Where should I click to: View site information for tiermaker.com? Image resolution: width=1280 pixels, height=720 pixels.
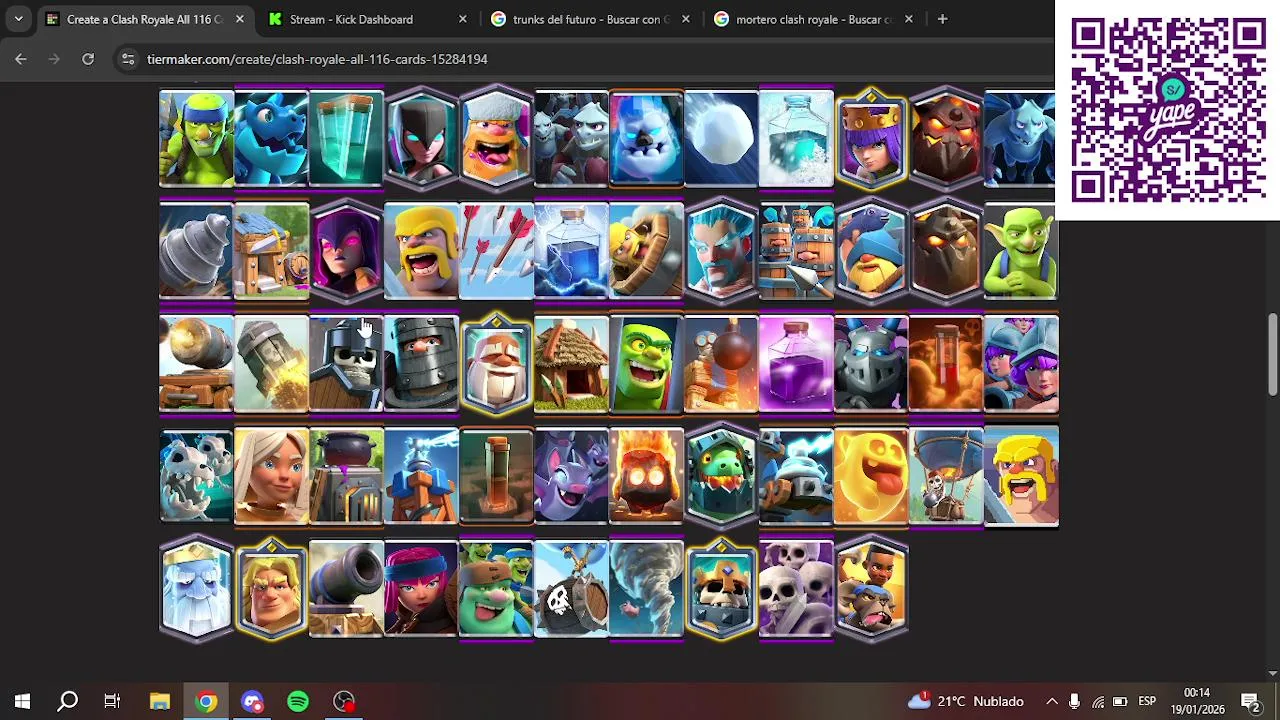click(x=128, y=59)
